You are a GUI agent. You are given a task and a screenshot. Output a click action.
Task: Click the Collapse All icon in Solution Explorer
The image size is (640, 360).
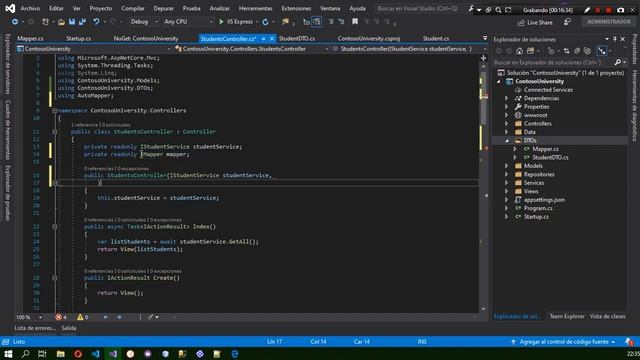click(x=577, y=51)
